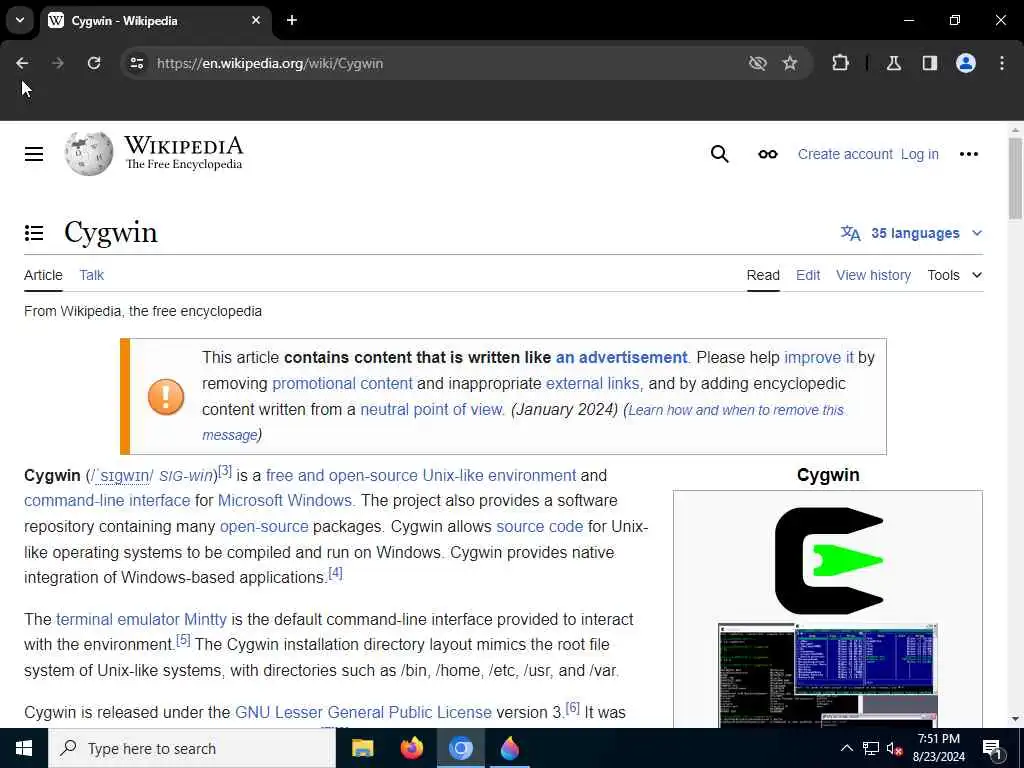This screenshot has width=1024, height=768.
Task: Click the IPA pronunciation link for Cygwin
Action: [122, 475]
